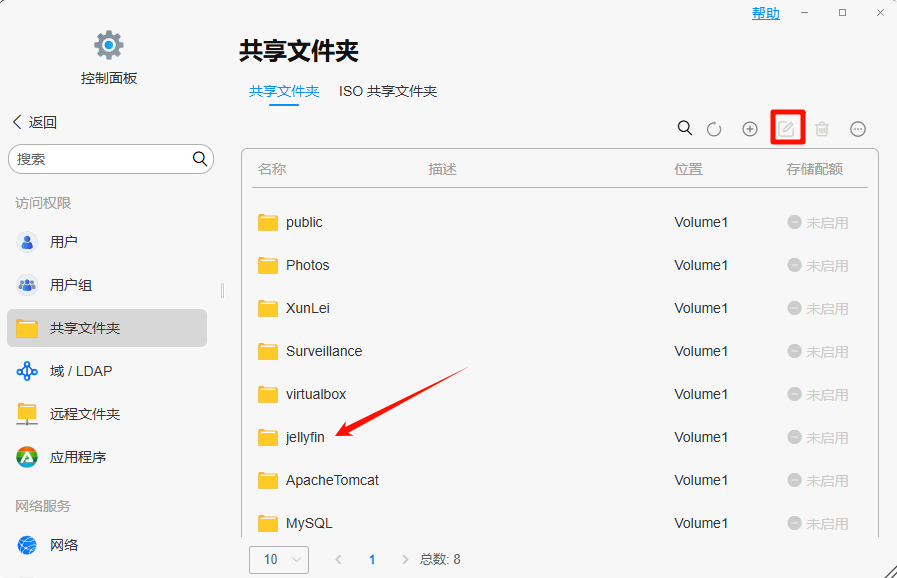
Task: Select page number 1
Action: [x=372, y=559]
